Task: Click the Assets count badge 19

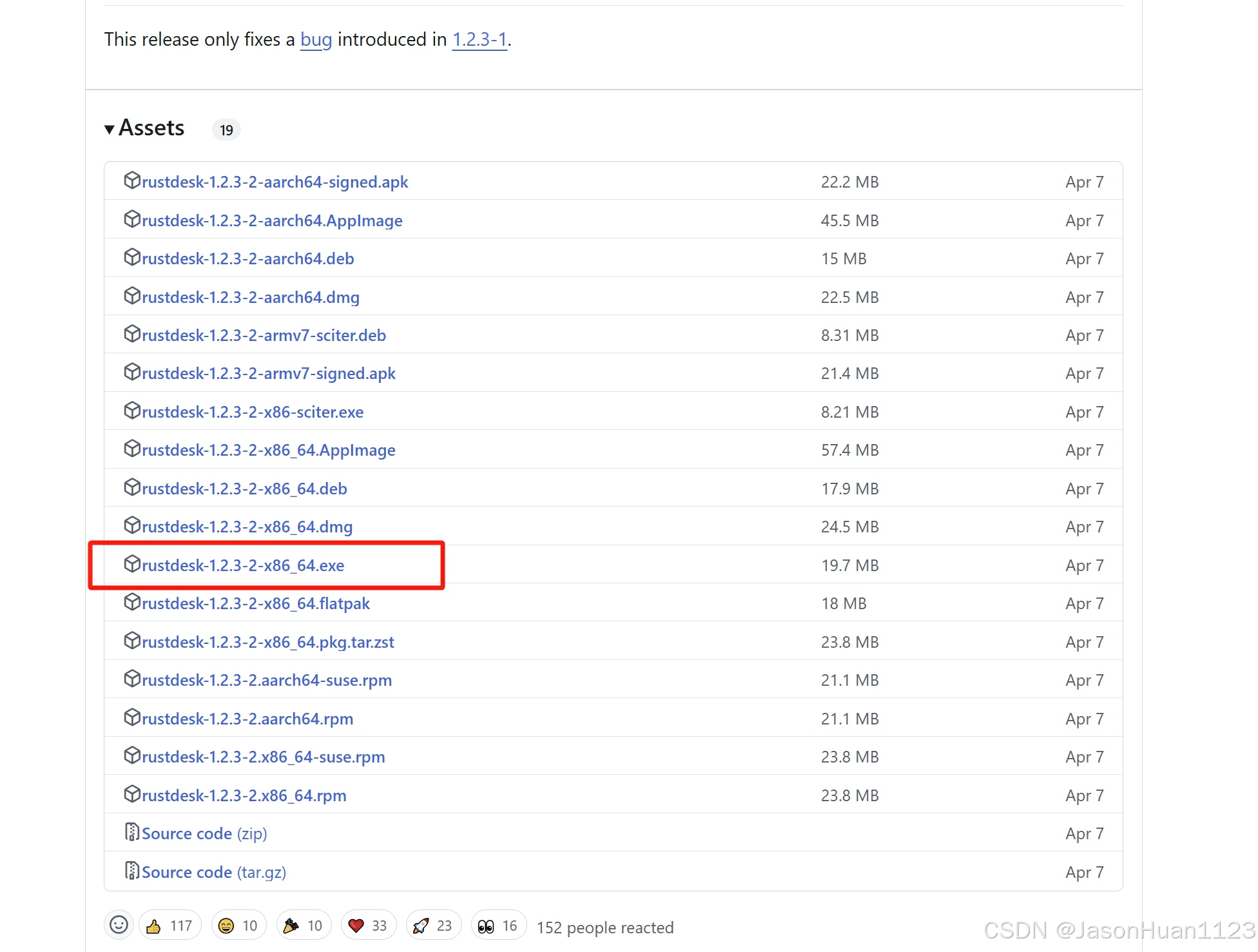Action: [x=226, y=130]
